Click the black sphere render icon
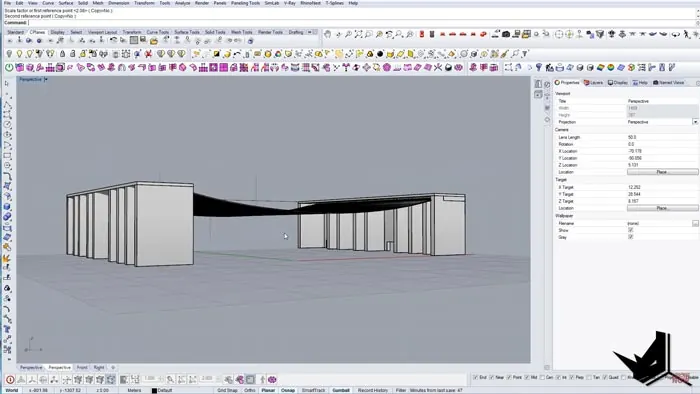This screenshot has width=700, height=394. pyautogui.click(x=380, y=54)
